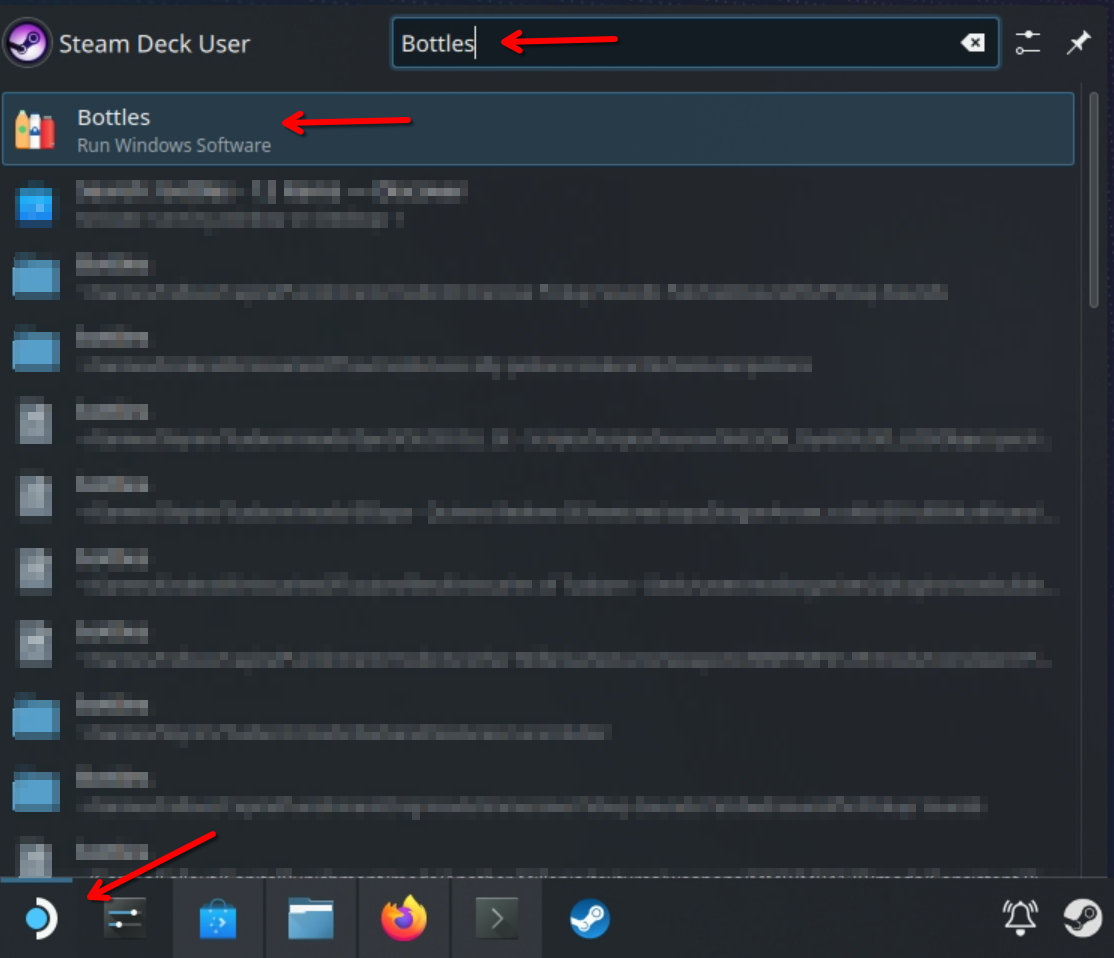The image size is (1114, 958).
Task: Clear the search text with the backspace icon
Action: (972, 43)
